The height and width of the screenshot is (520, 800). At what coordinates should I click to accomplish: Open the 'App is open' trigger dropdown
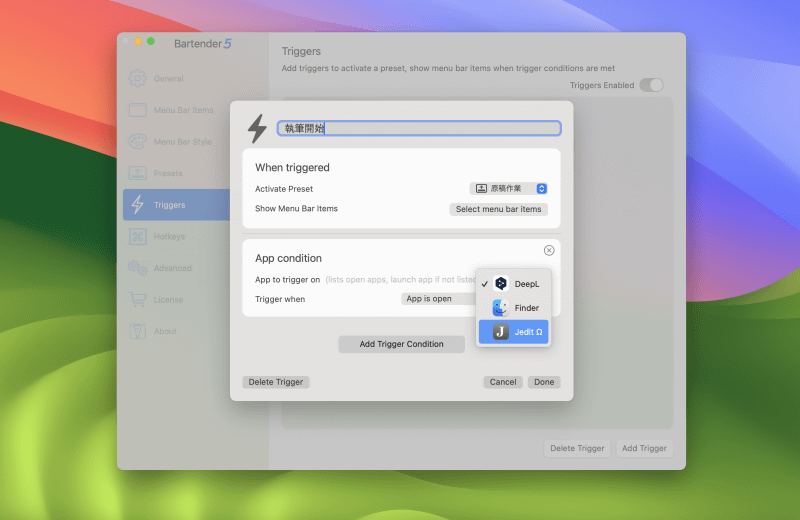pyautogui.click(x=439, y=299)
